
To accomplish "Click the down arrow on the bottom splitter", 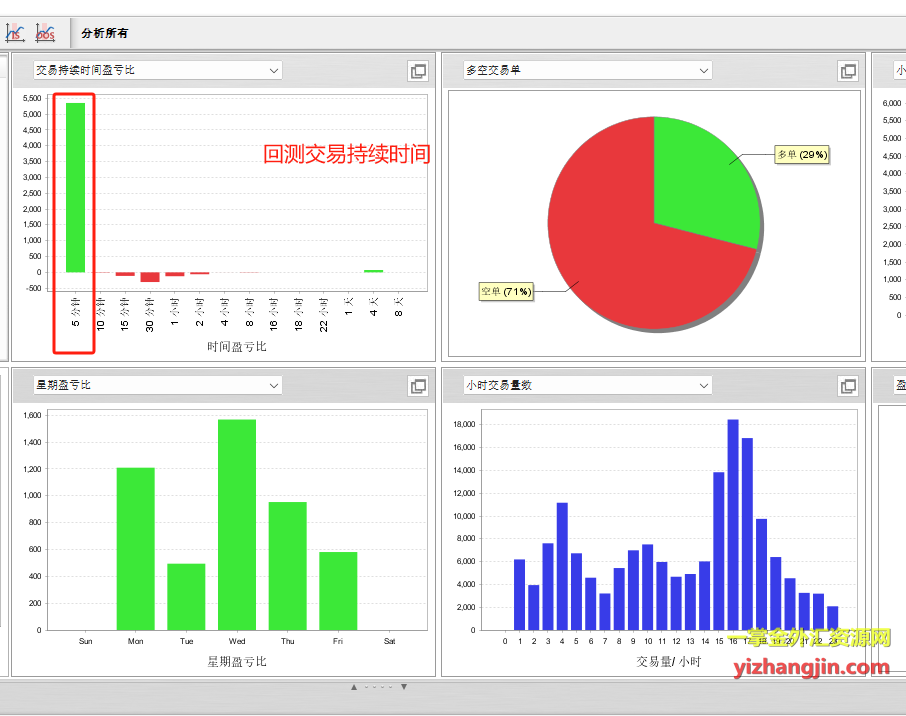I will tap(404, 687).
